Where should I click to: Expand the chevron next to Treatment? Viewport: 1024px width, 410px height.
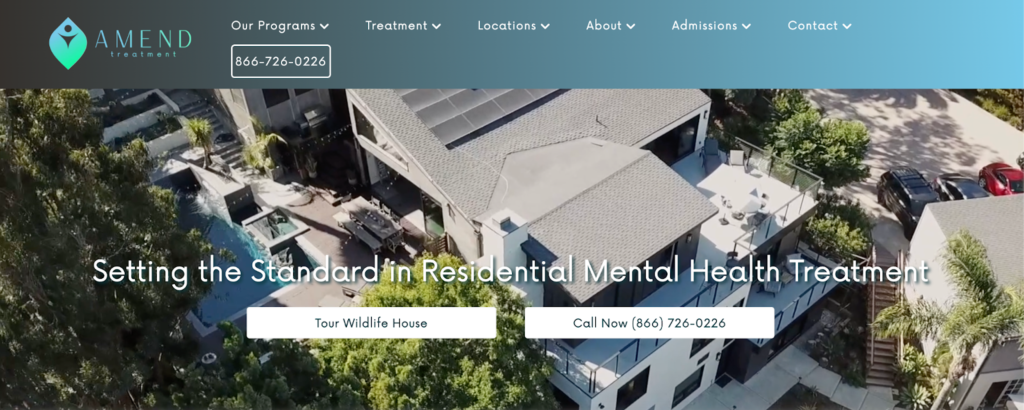click(x=436, y=27)
